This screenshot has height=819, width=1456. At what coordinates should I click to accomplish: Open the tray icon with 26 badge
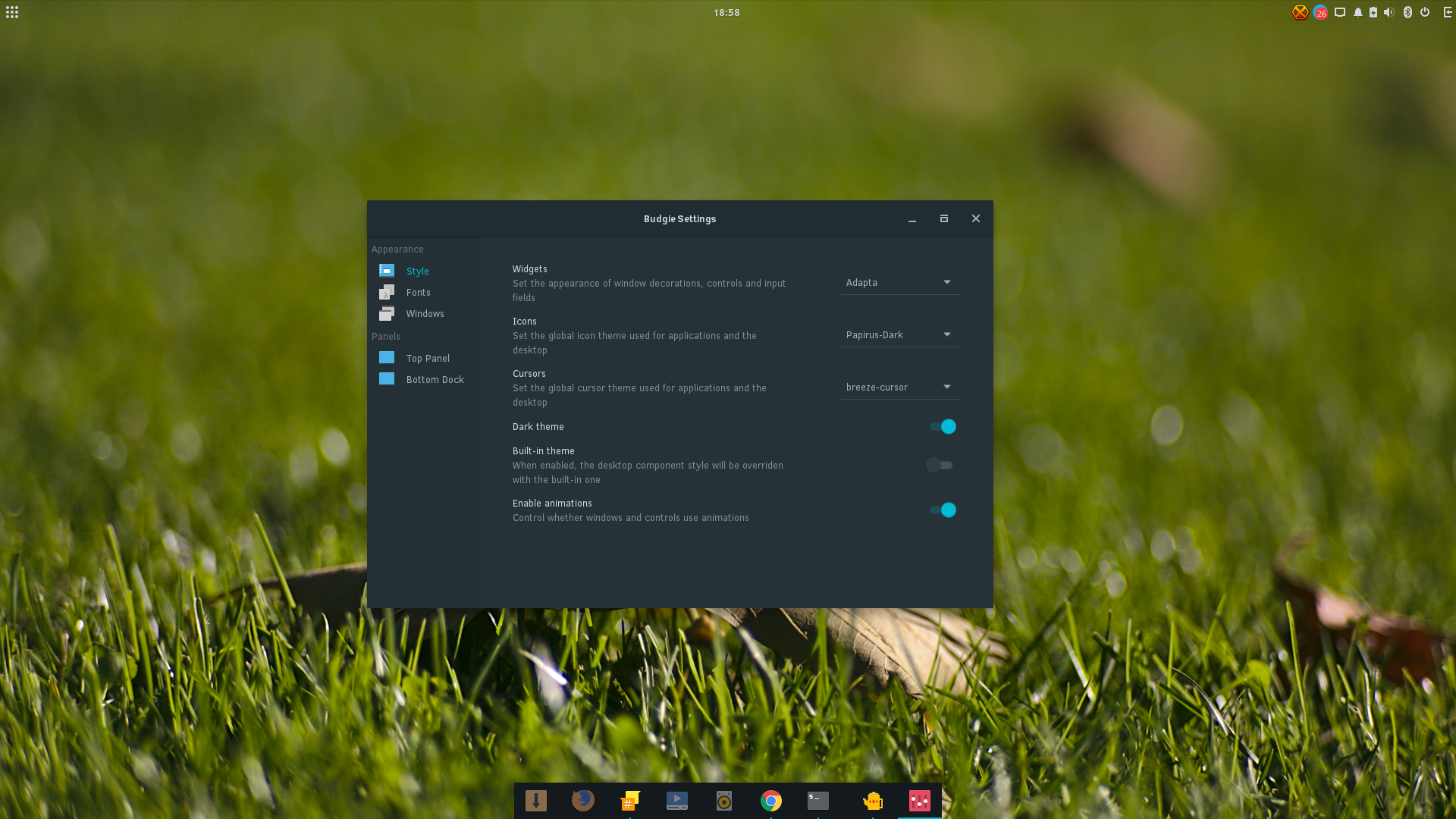click(x=1320, y=12)
